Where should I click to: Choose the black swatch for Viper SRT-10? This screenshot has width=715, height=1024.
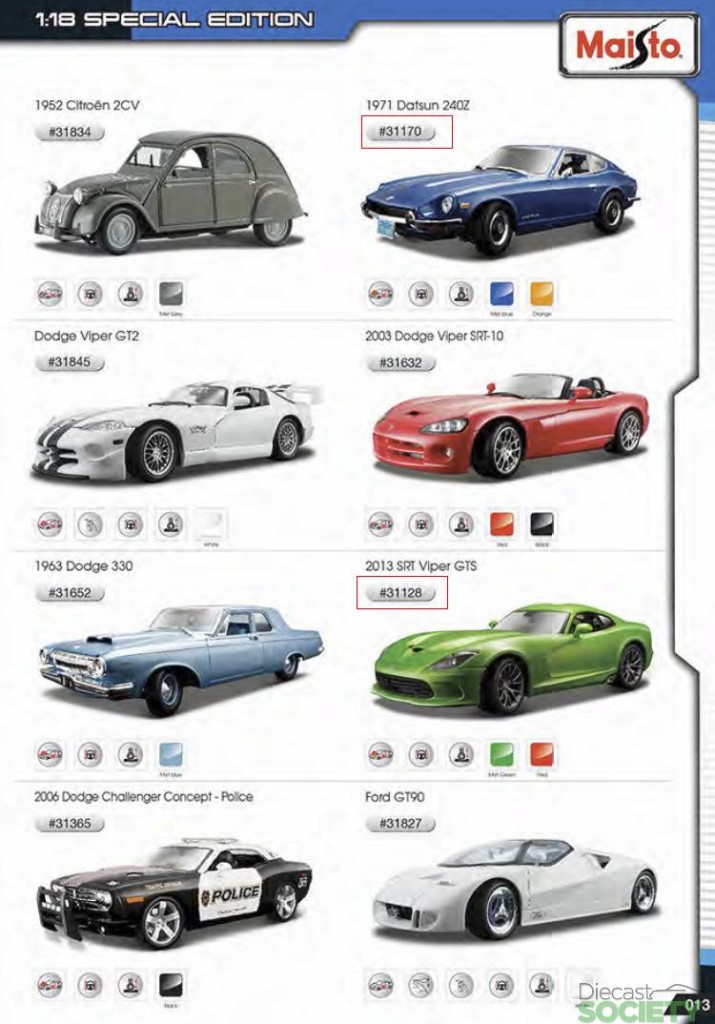542,524
